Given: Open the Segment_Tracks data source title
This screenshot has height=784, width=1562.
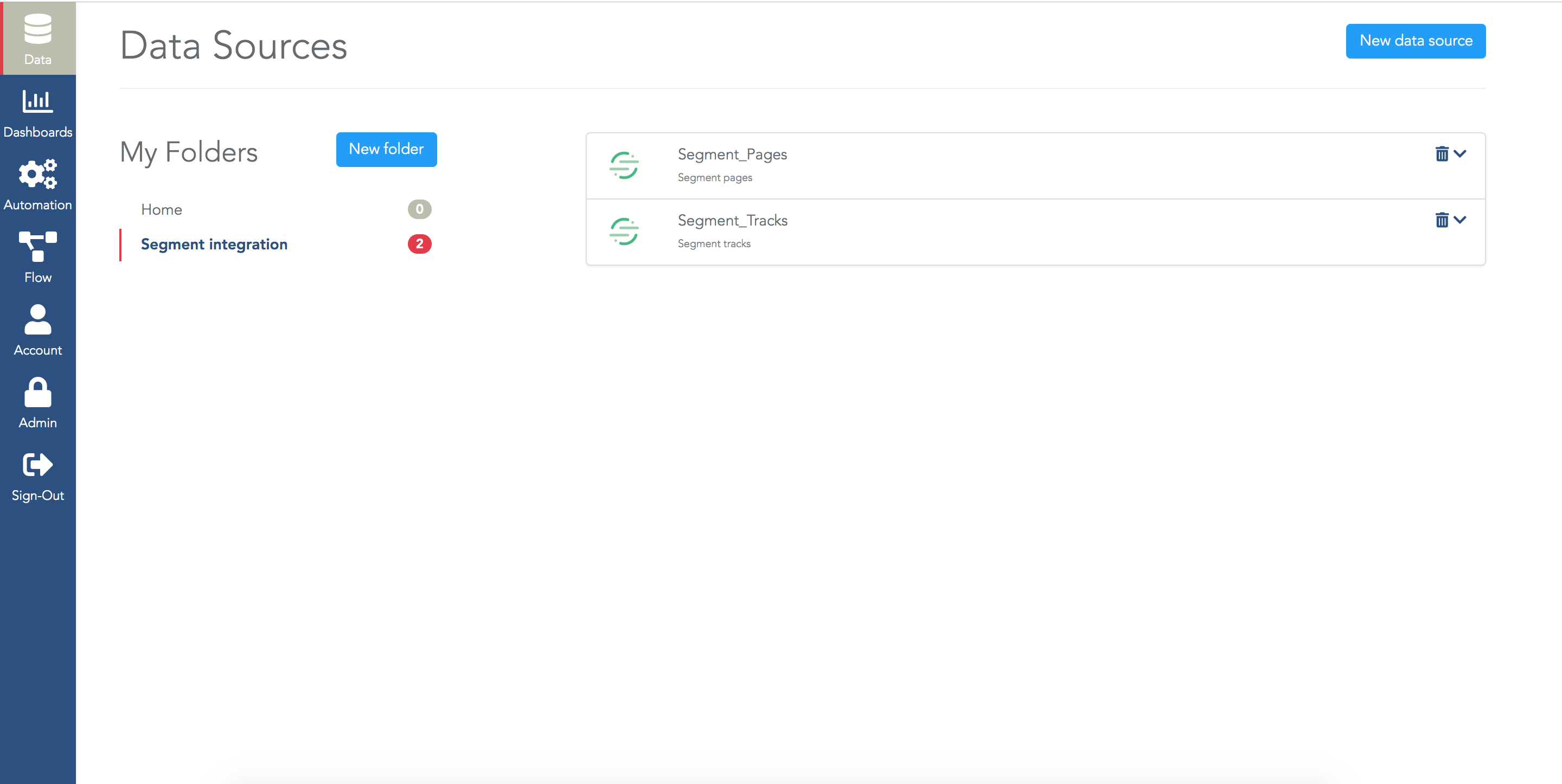Looking at the screenshot, I should click(x=733, y=220).
